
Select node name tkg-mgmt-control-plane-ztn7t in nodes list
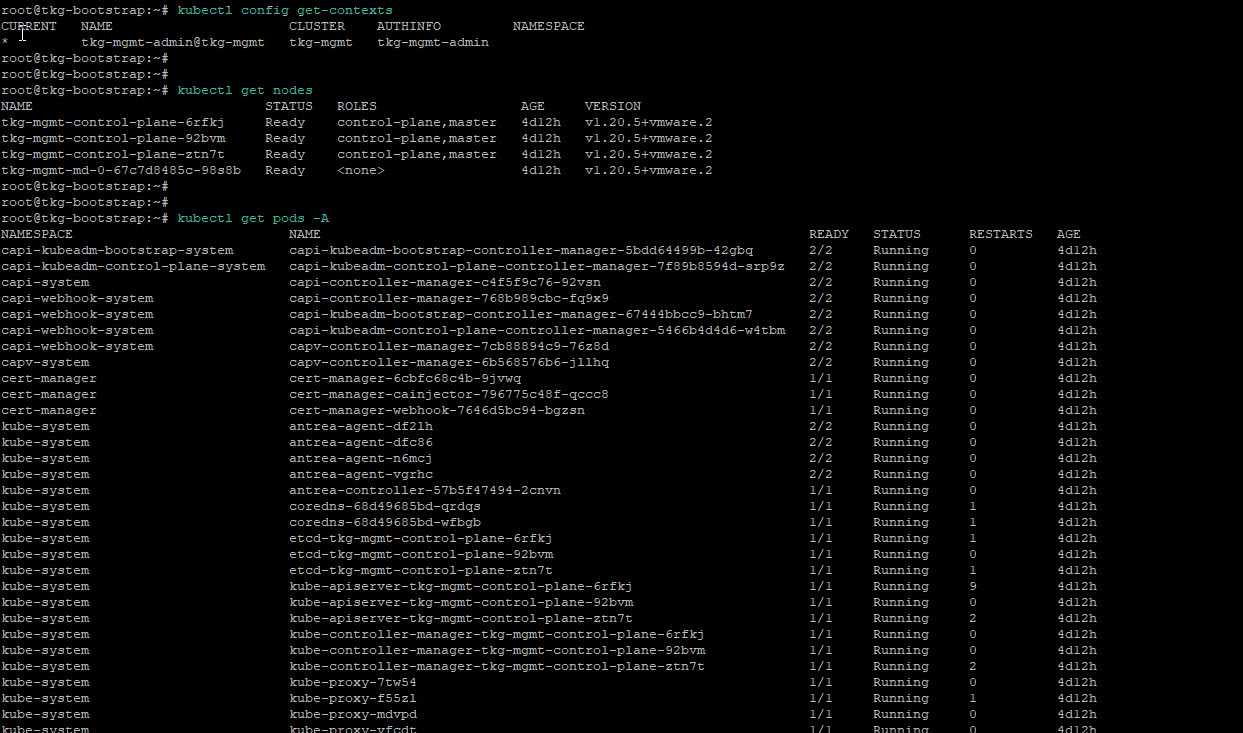pyautogui.click(x=113, y=154)
